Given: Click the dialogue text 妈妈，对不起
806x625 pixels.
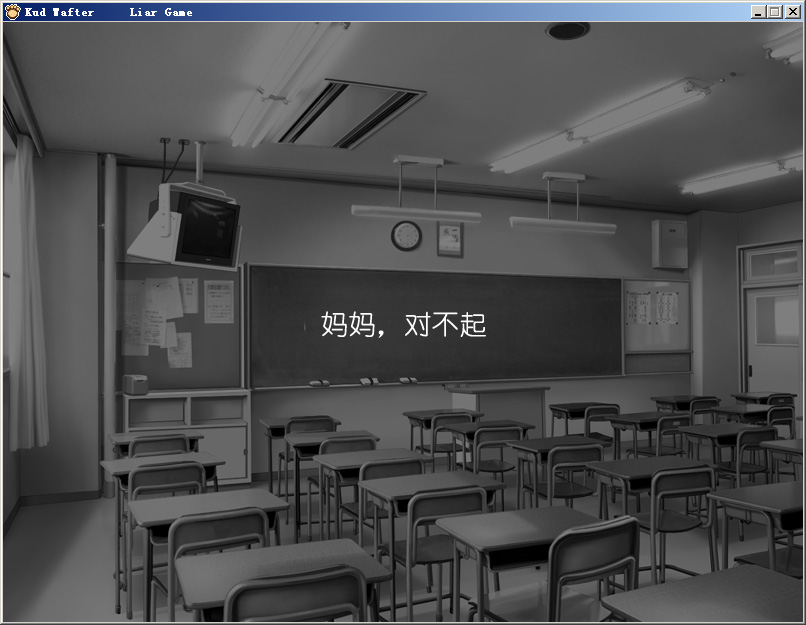Looking at the screenshot, I should [x=404, y=325].
